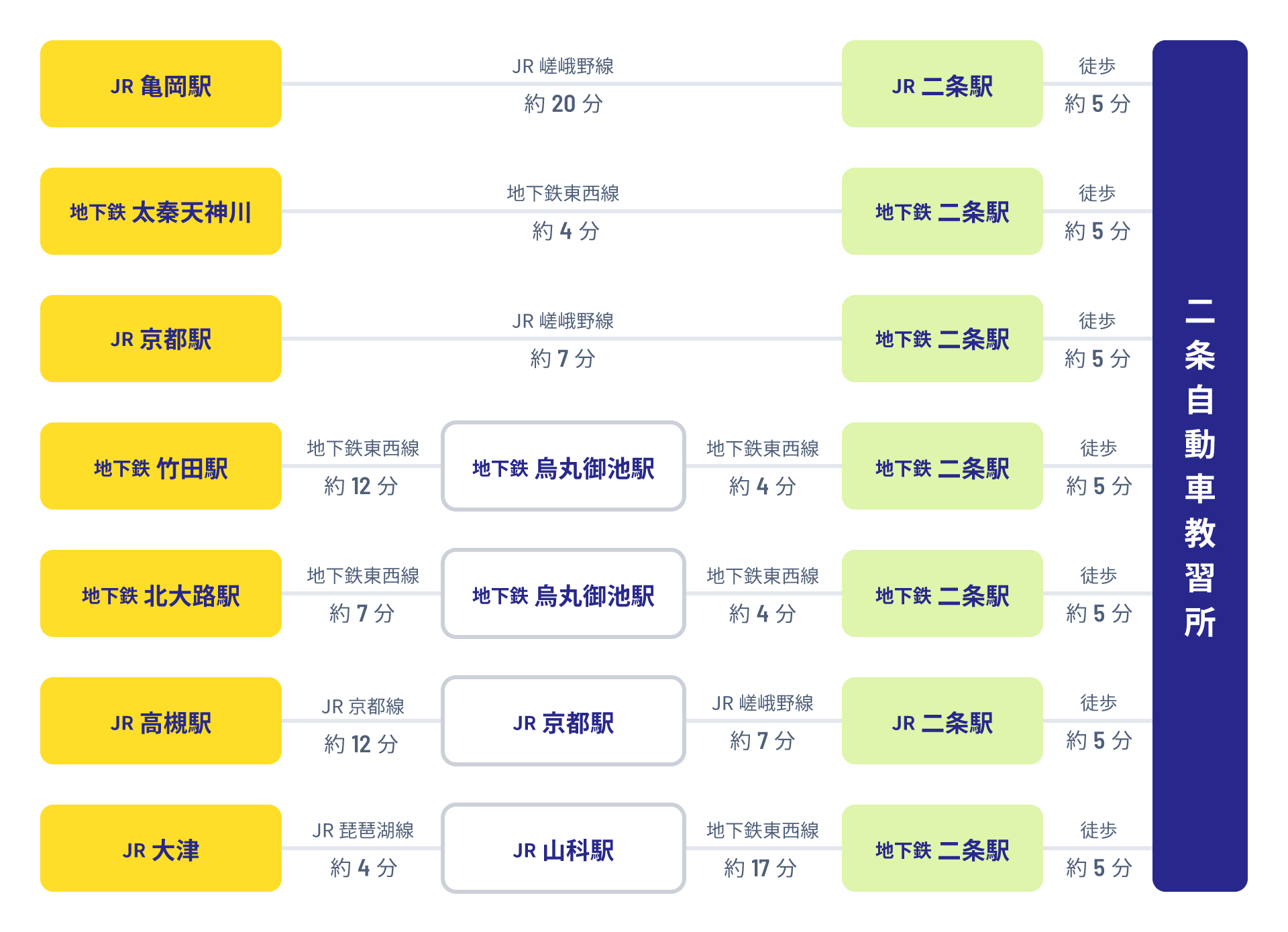Click the 約 17 分 duration text
Screen dimensions: 1288x932
click(761, 868)
